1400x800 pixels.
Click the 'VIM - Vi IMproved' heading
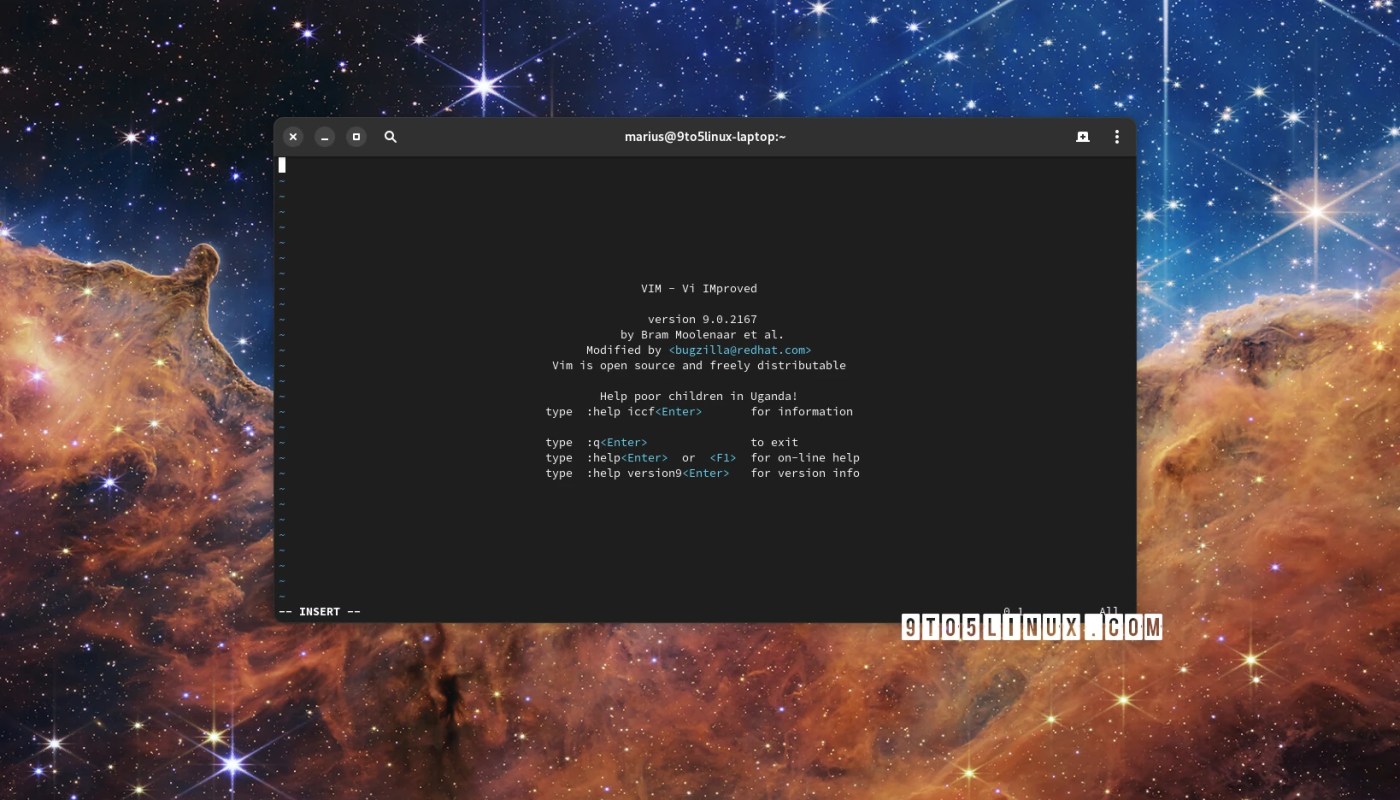pyautogui.click(x=699, y=288)
